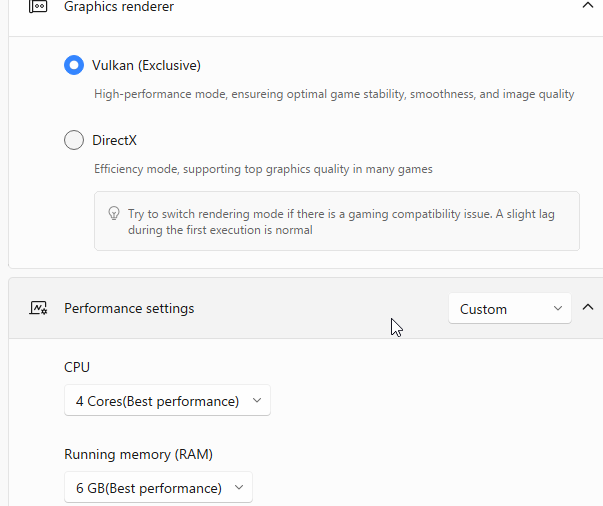Click the arrow inside the 4 Cores dropdown

point(256,401)
